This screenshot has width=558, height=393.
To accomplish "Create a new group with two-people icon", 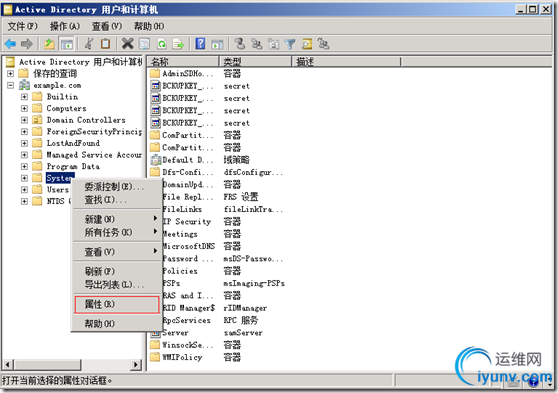I will tap(257, 44).
